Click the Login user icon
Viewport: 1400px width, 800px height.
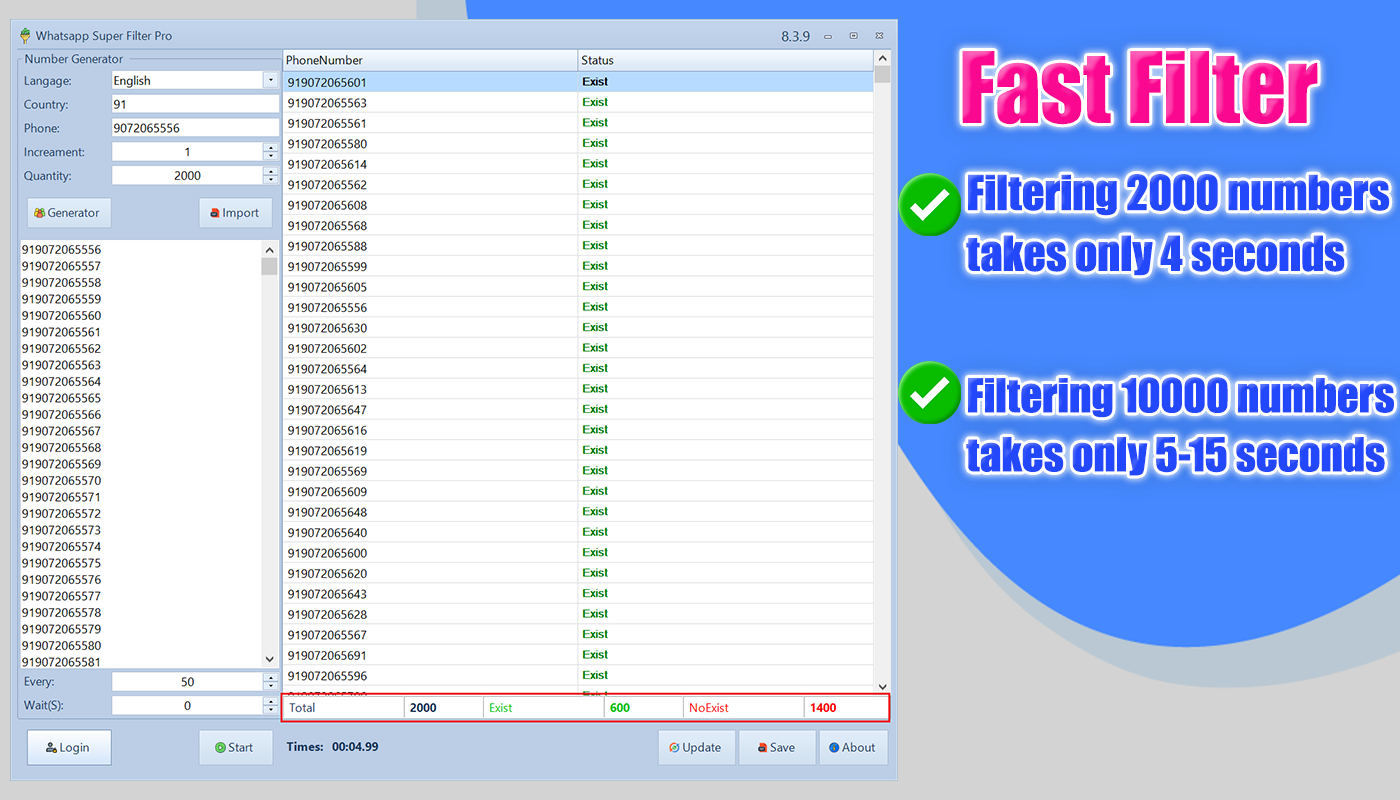(51, 748)
